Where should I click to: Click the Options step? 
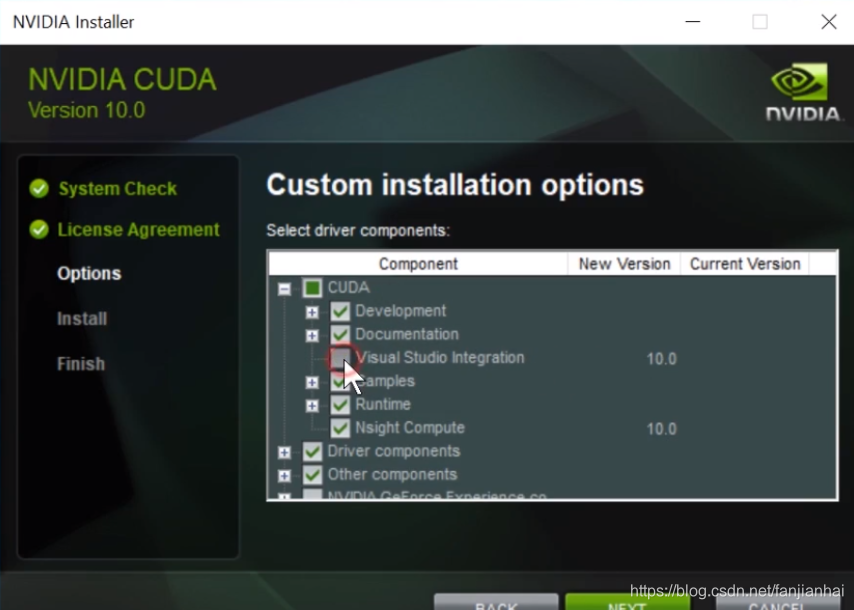tap(89, 273)
